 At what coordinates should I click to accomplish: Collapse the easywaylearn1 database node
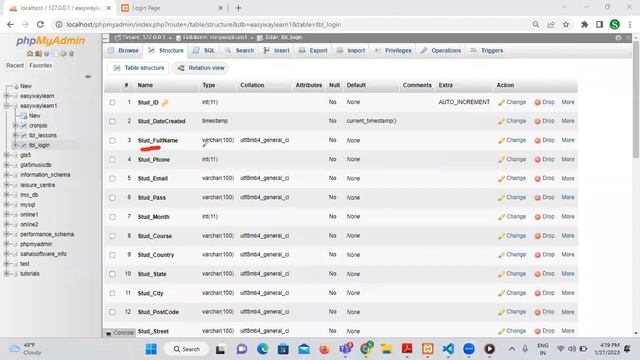point(7,106)
